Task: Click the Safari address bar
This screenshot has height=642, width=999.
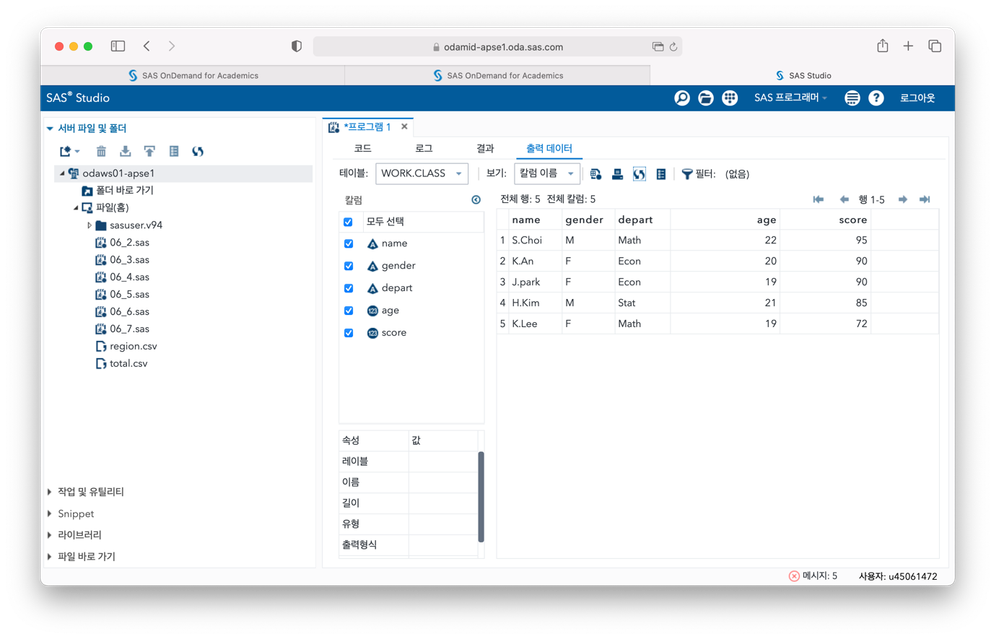Action: (497, 46)
